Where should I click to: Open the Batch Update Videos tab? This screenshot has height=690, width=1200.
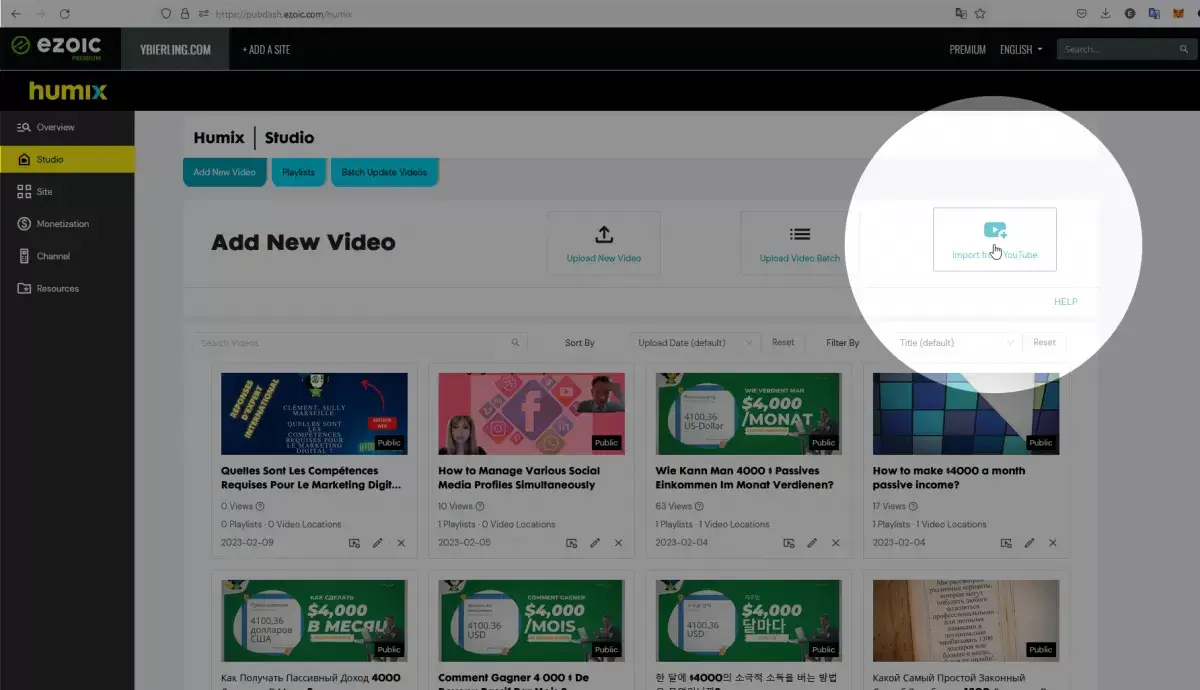[384, 172]
